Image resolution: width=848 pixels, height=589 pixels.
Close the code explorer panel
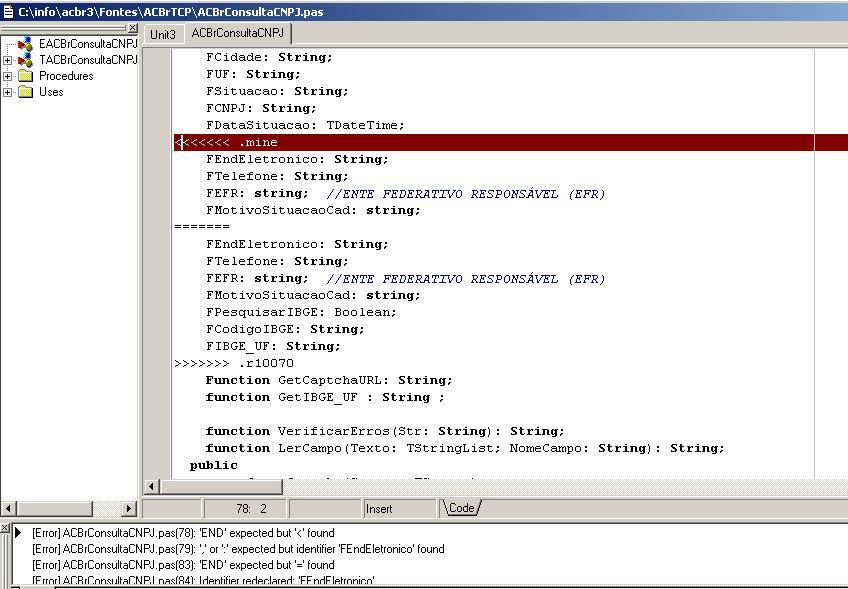point(132,28)
